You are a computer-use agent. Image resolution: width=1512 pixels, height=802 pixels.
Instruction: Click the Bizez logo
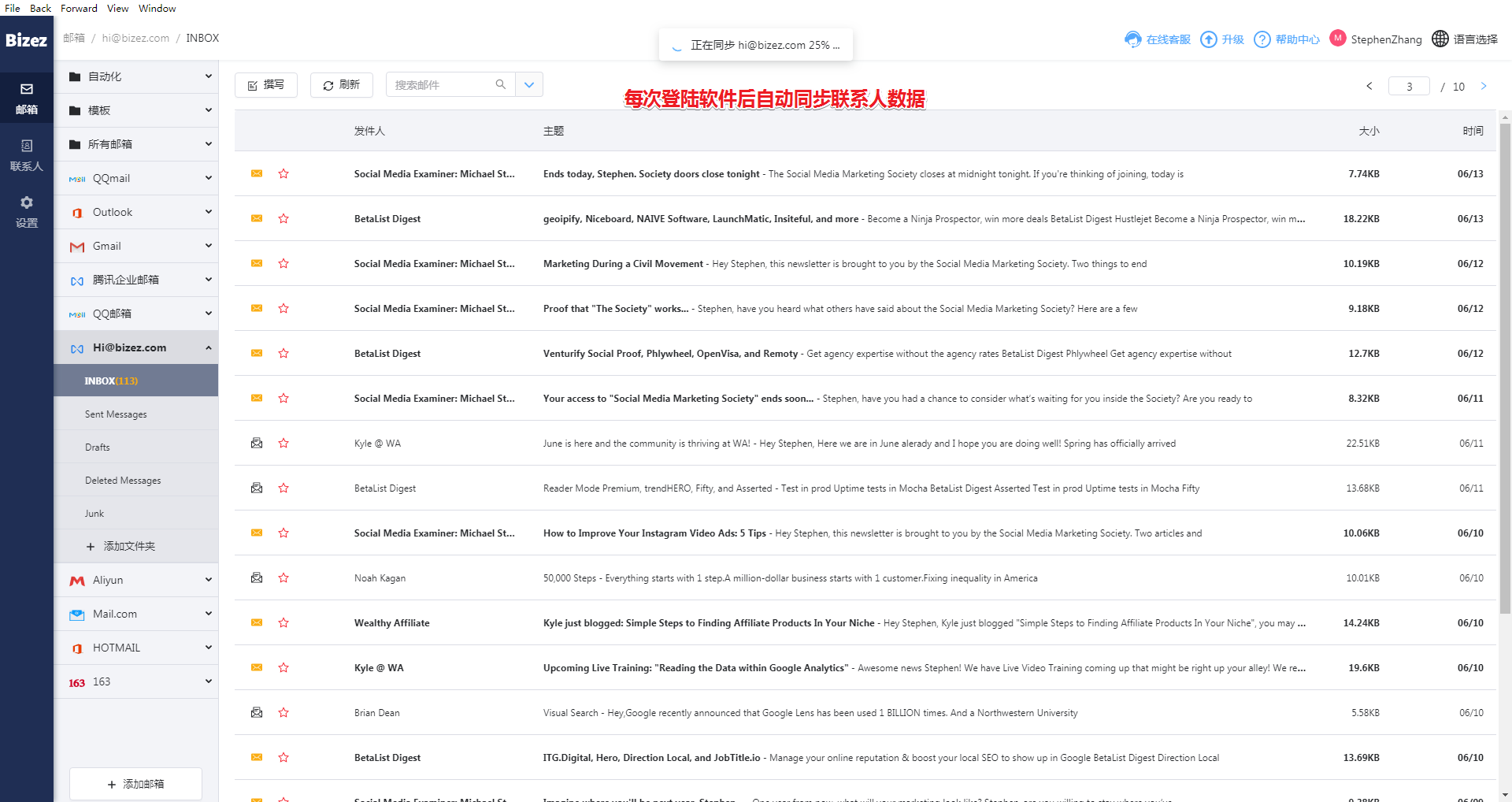(x=27, y=40)
